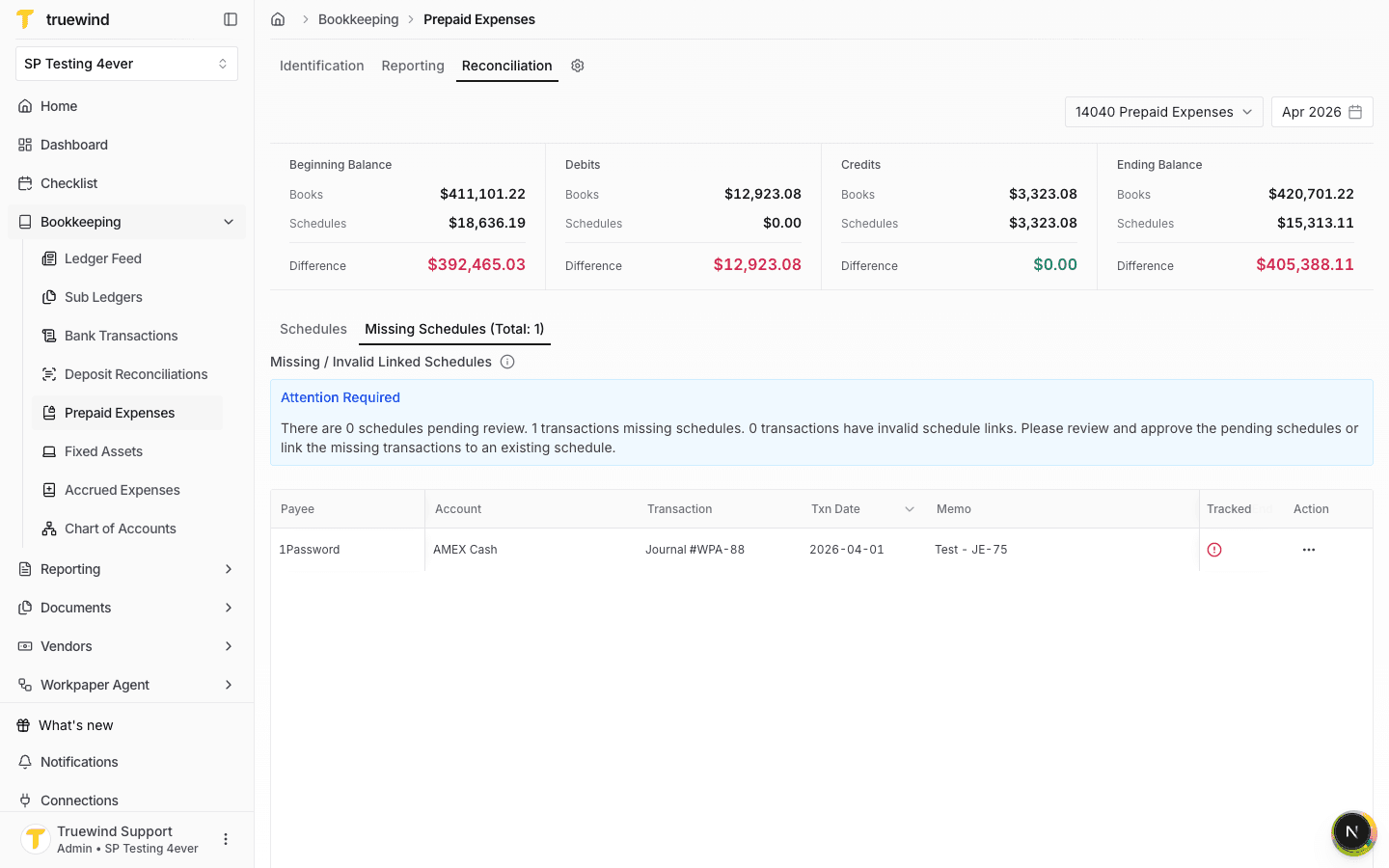This screenshot has height=868, width=1389.
Task: Sort by Txn Date column arrow
Action: 909,509
